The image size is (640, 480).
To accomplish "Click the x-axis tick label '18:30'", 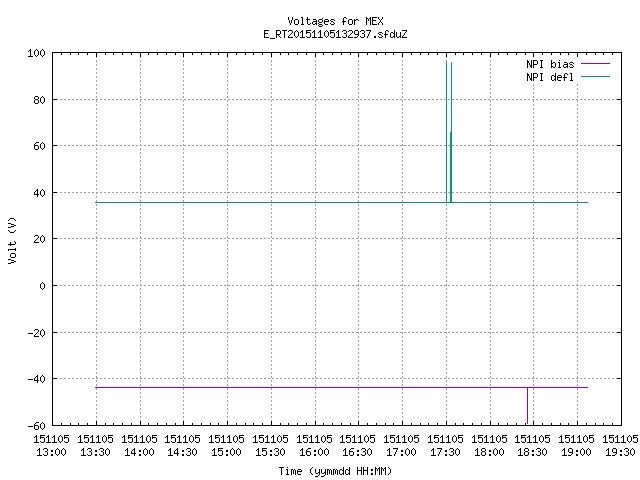I will pos(532,452).
